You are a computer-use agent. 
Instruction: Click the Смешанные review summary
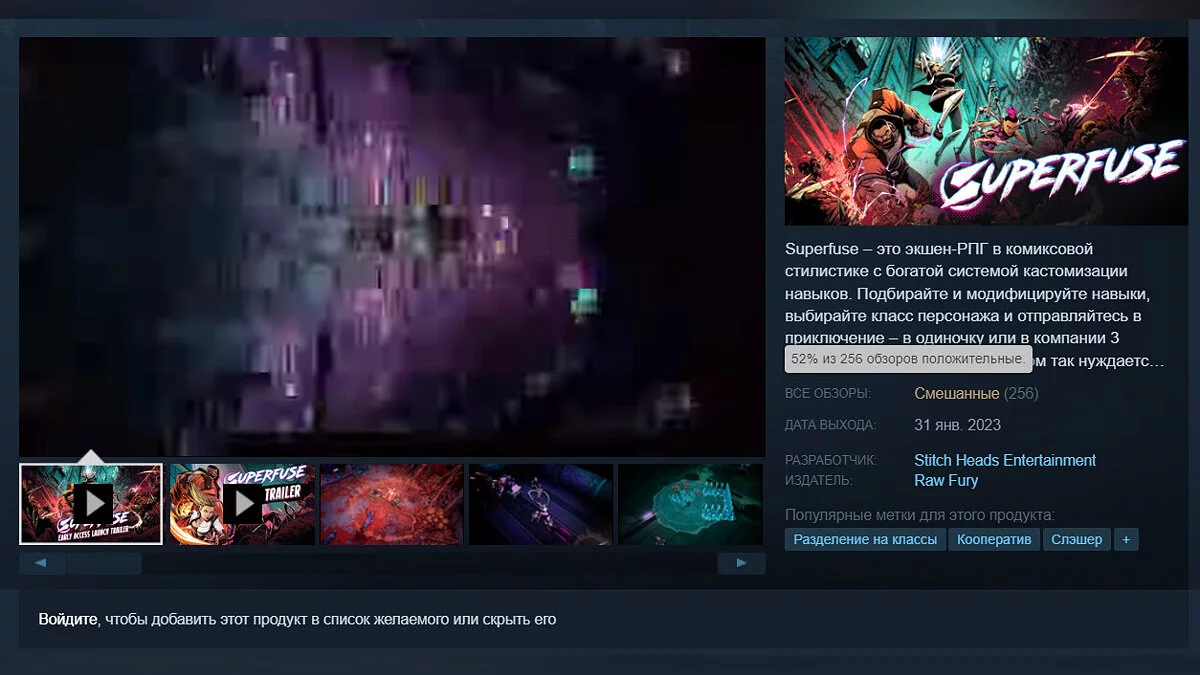[956, 393]
